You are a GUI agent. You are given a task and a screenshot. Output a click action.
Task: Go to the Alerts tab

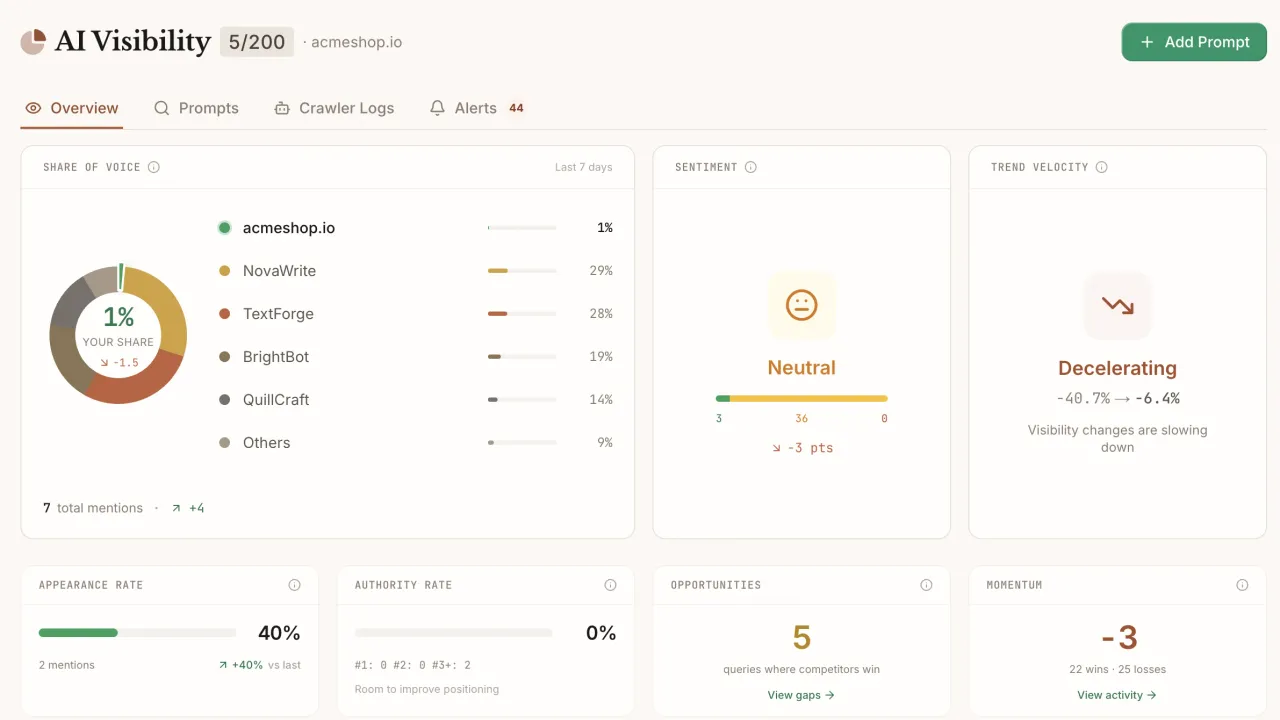[x=476, y=108]
